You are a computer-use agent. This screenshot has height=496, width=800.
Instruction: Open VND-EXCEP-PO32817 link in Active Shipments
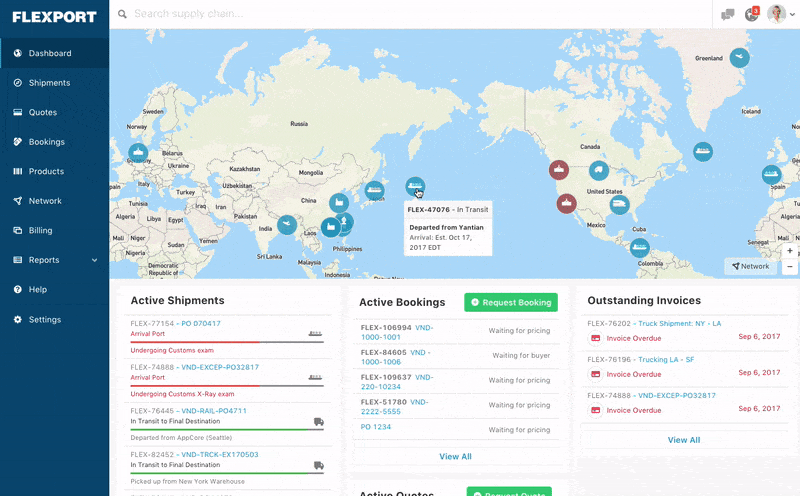220,367
